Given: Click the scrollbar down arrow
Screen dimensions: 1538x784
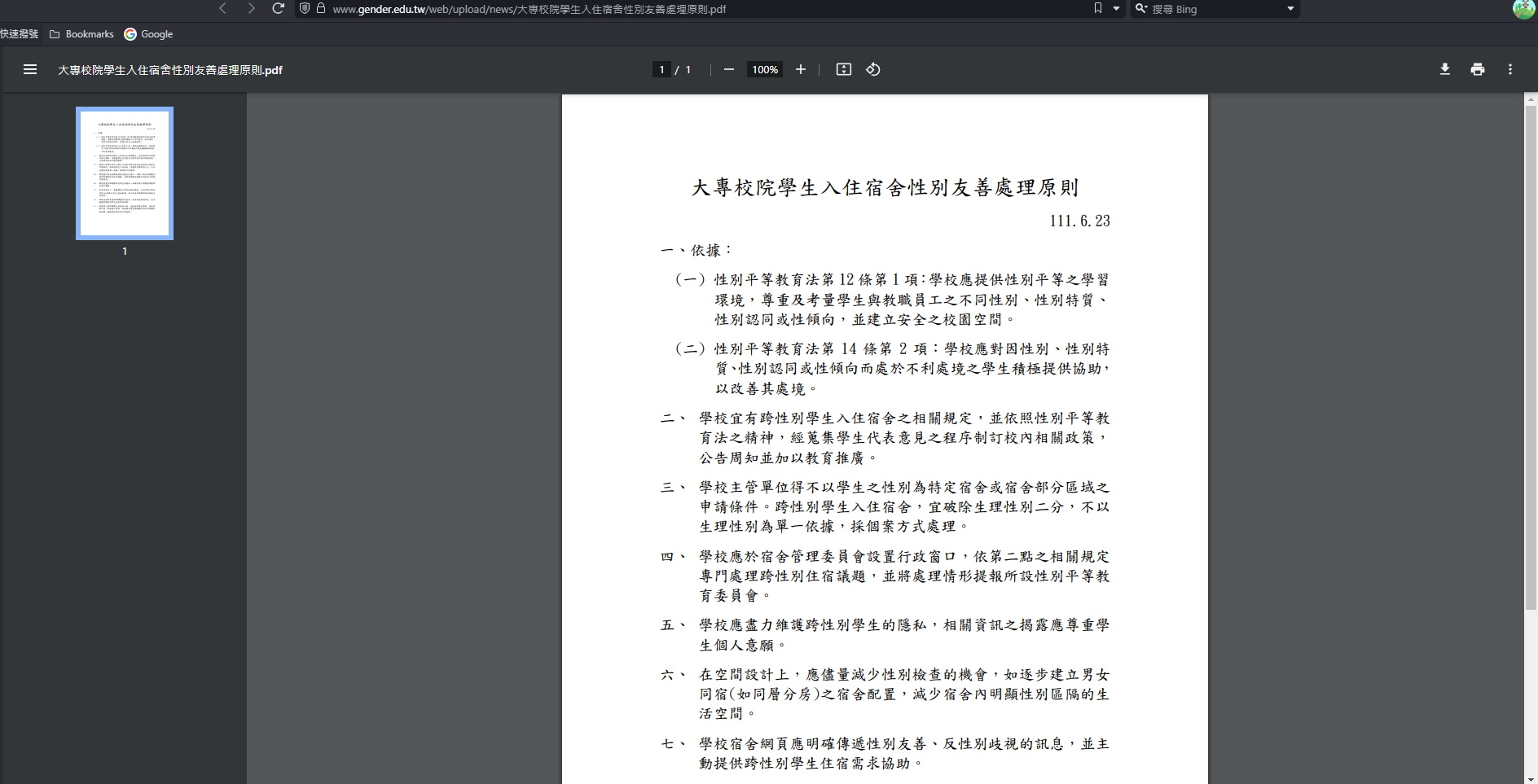Looking at the screenshot, I should (x=1531, y=778).
